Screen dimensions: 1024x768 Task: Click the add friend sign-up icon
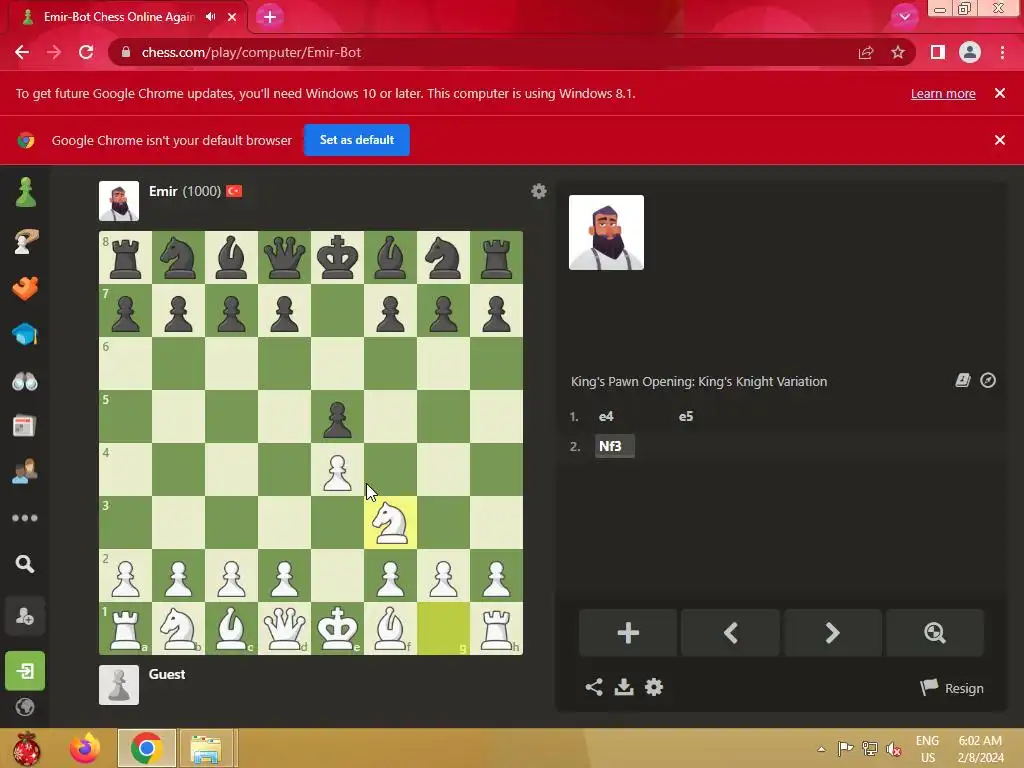[x=25, y=616]
